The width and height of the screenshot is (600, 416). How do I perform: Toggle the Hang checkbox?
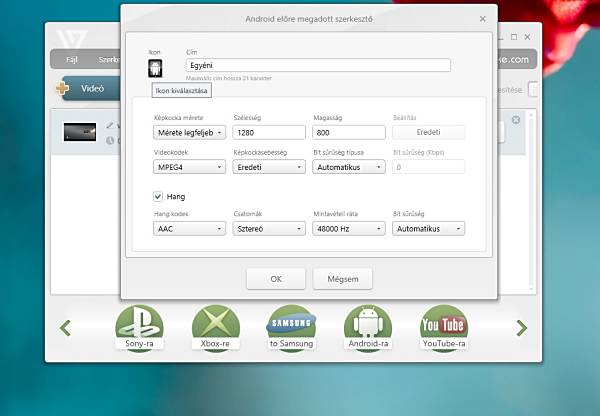click(x=158, y=196)
